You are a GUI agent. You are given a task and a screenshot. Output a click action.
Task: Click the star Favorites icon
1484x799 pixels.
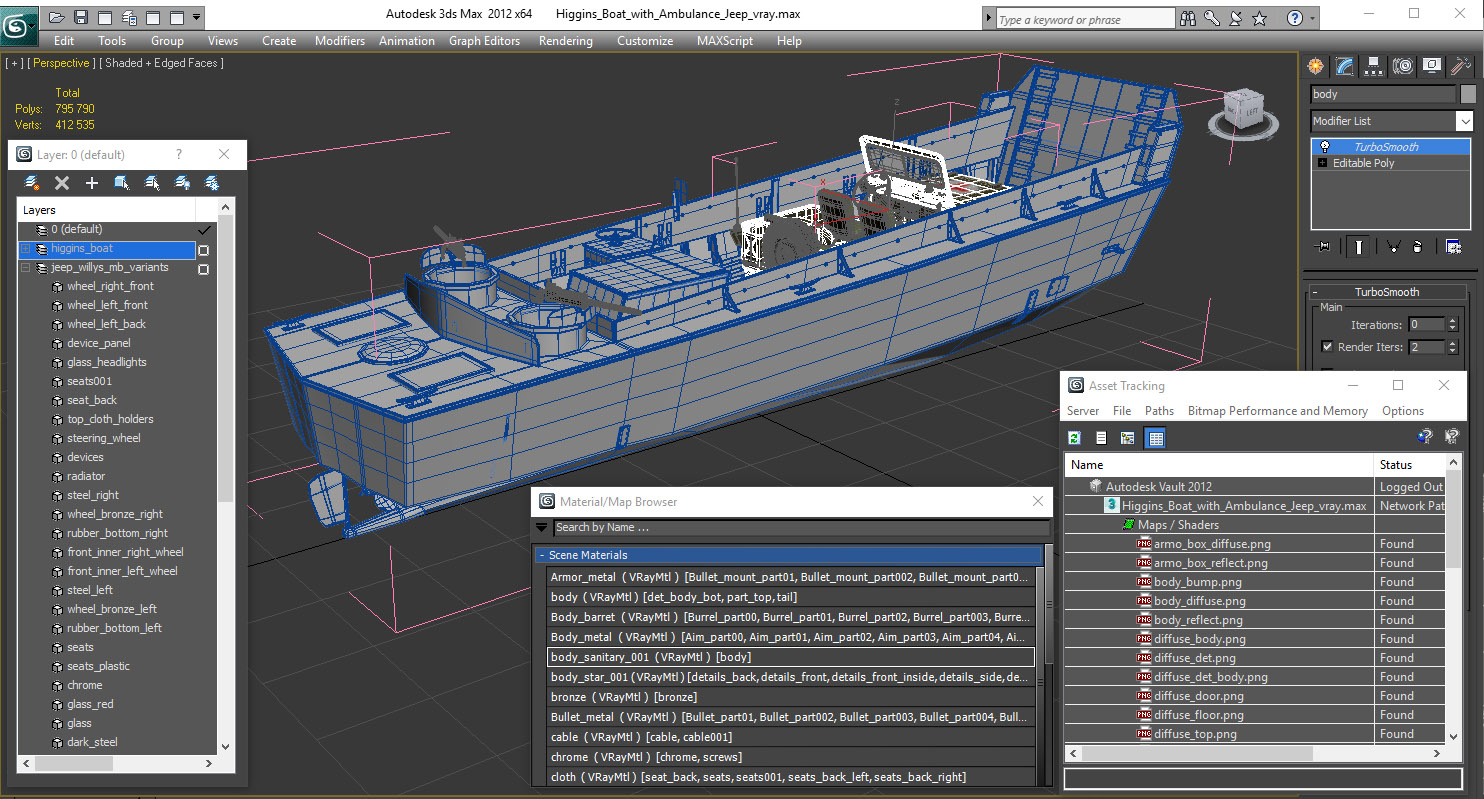pos(1259,18)
